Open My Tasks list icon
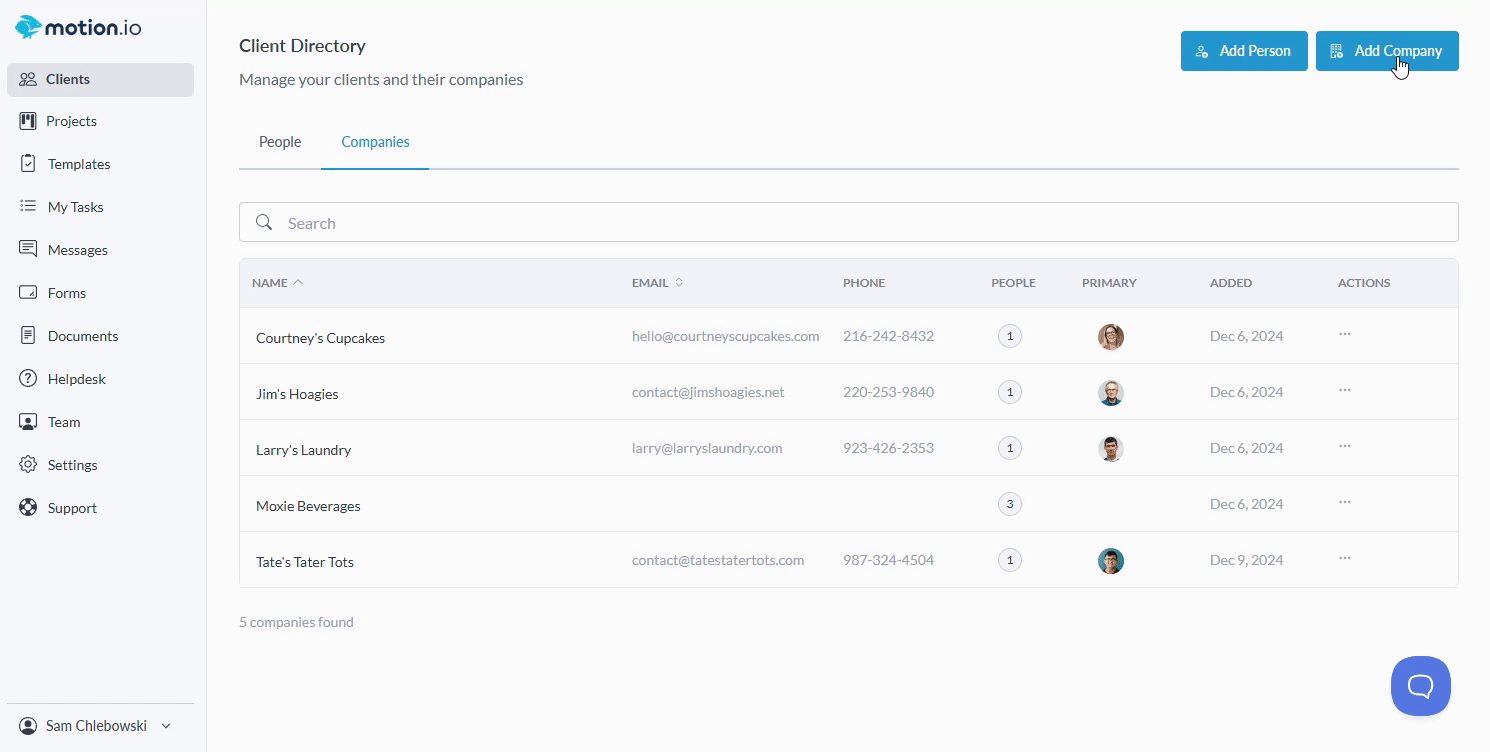Viewport: 1490px width, 752px height. (x=28, y=207)
